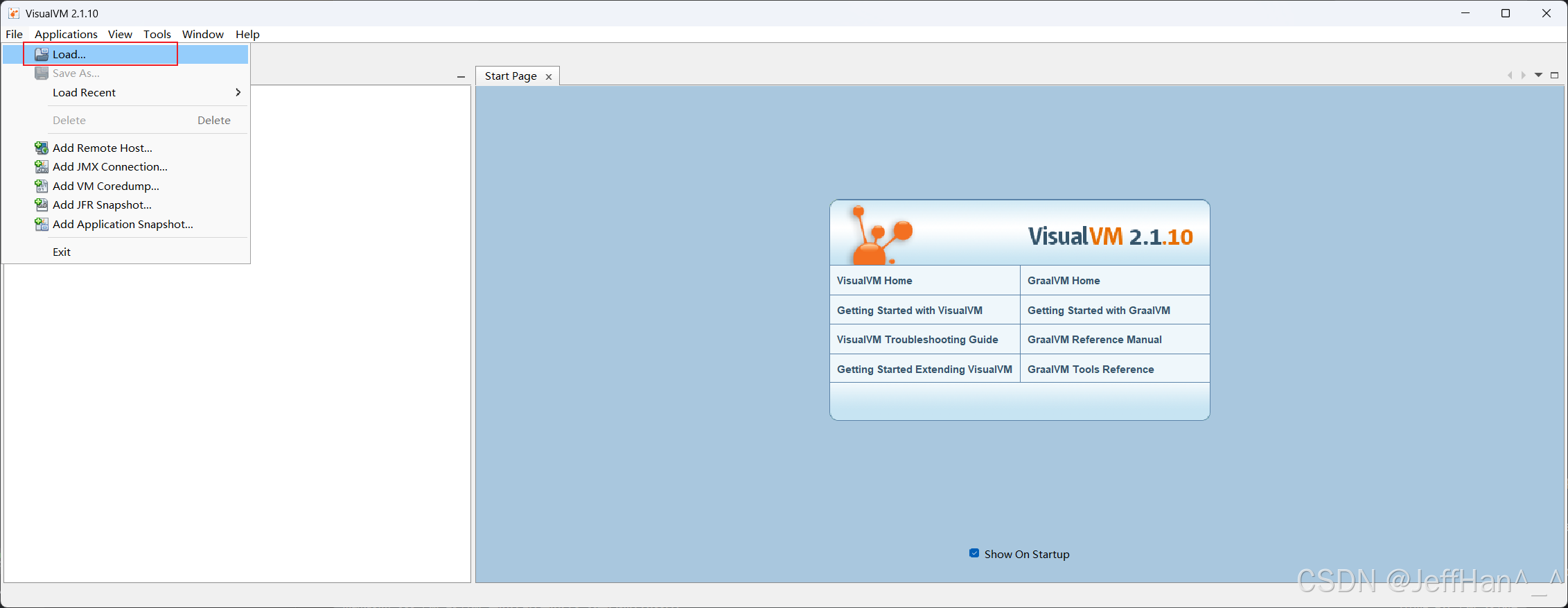This screenshot has height=608, width=1568.
Task: Maximize the VisualVM window
Action: pyautogui.click(x=1506, y=13)
